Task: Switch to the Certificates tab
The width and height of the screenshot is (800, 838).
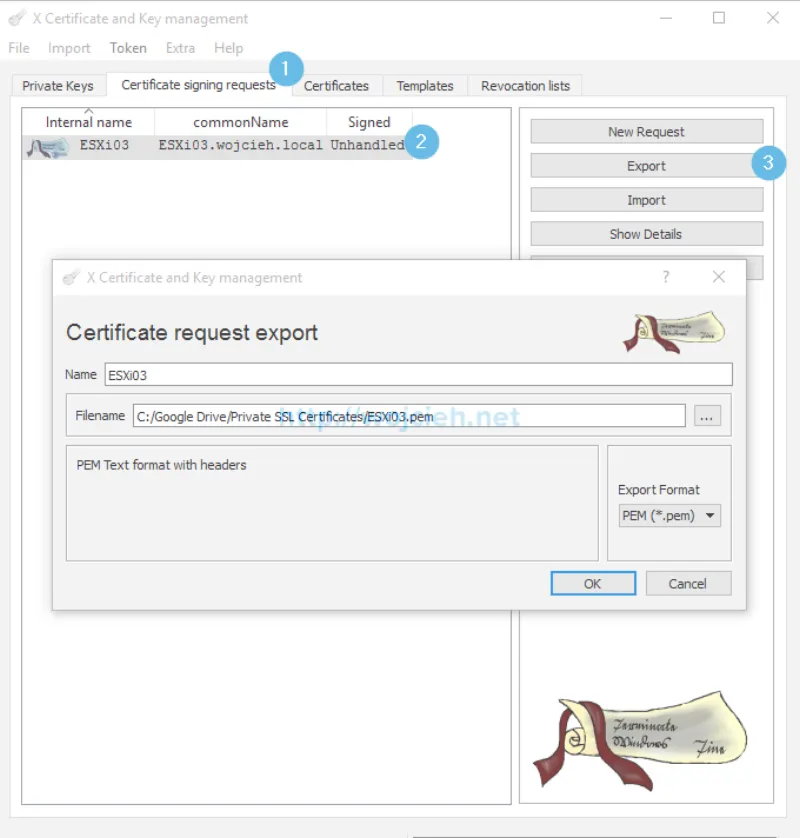Action: coord(337,86)
